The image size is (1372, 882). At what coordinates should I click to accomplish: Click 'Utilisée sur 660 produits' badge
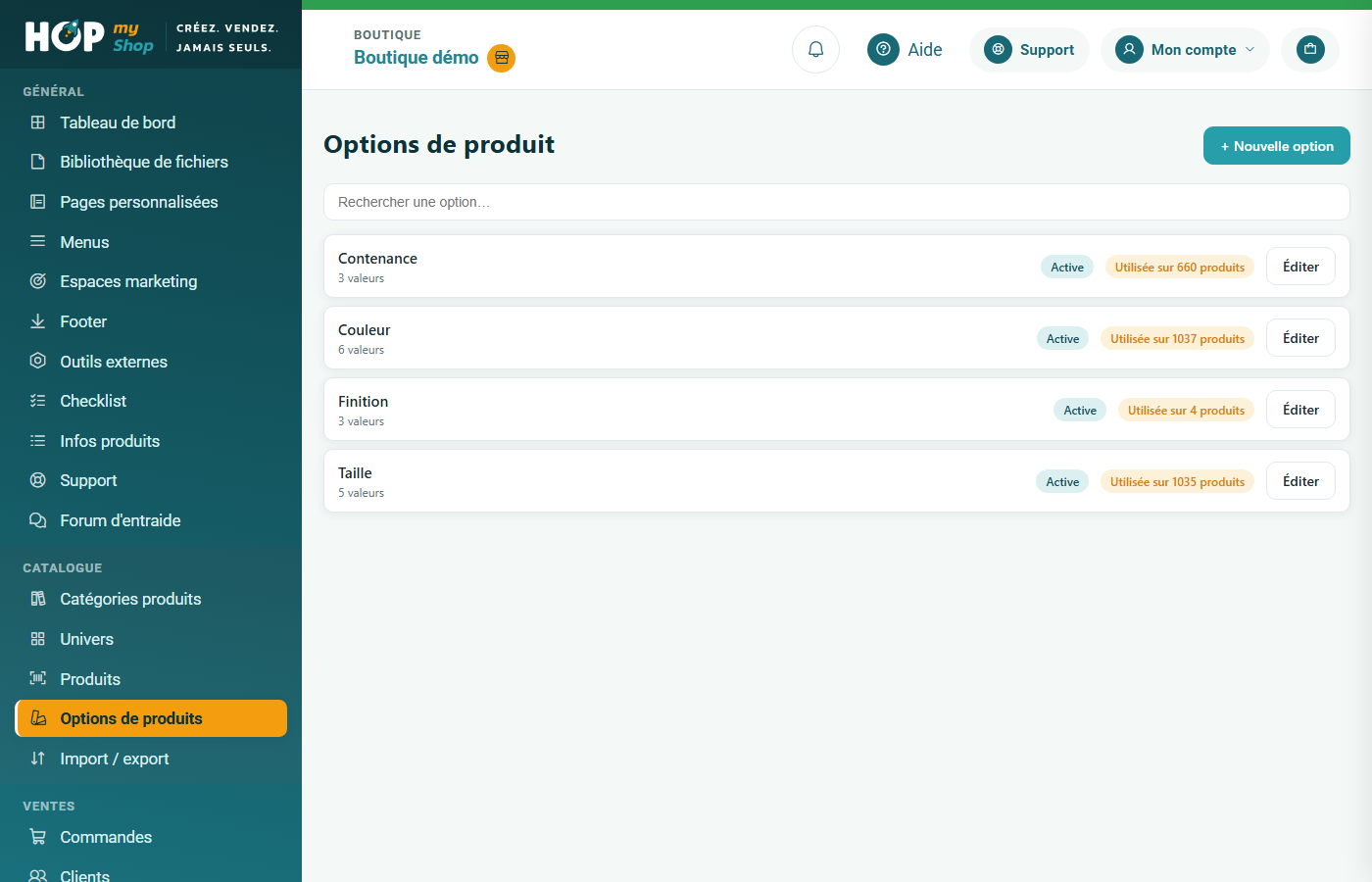[1180, 268]
